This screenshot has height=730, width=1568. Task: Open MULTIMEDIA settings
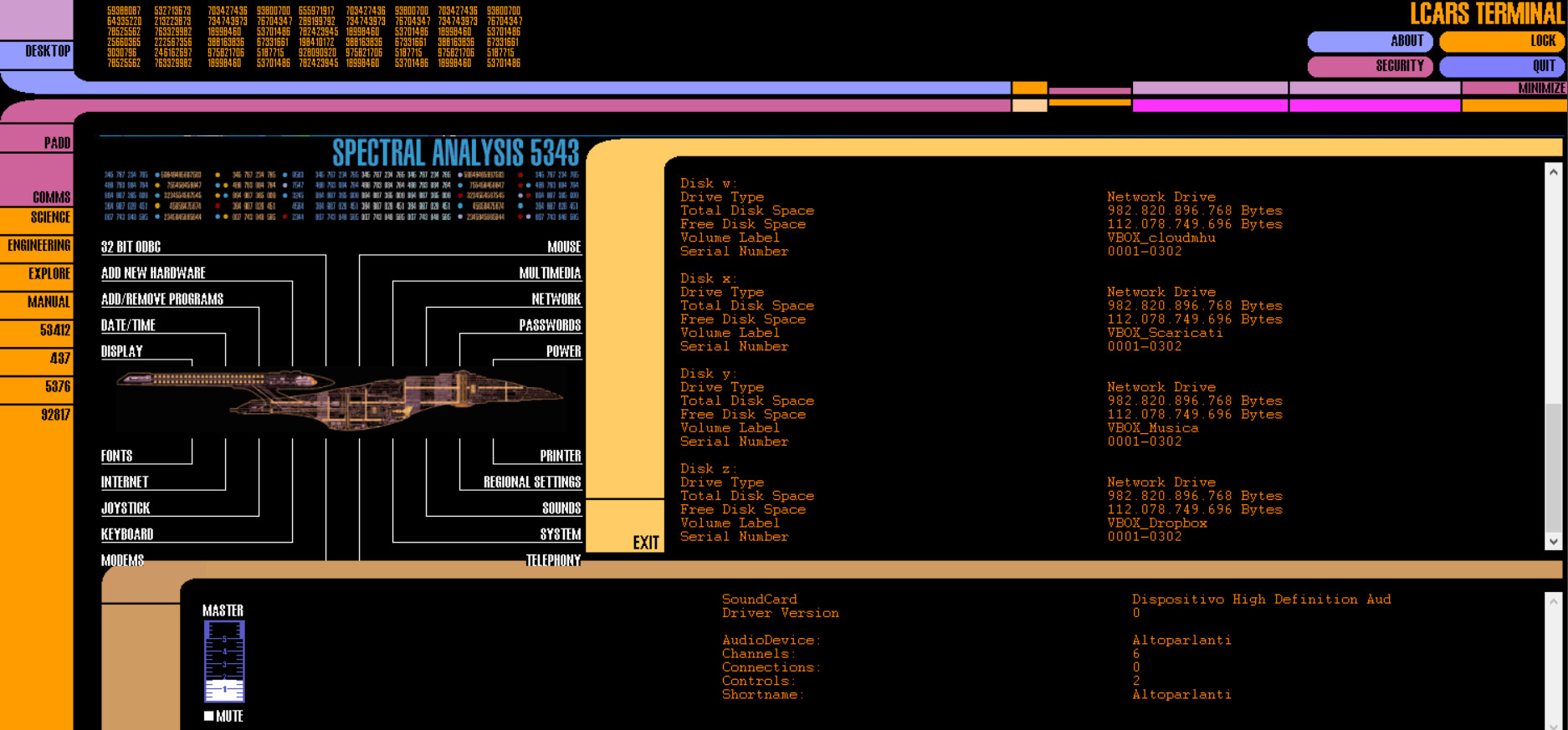(550, 273)
